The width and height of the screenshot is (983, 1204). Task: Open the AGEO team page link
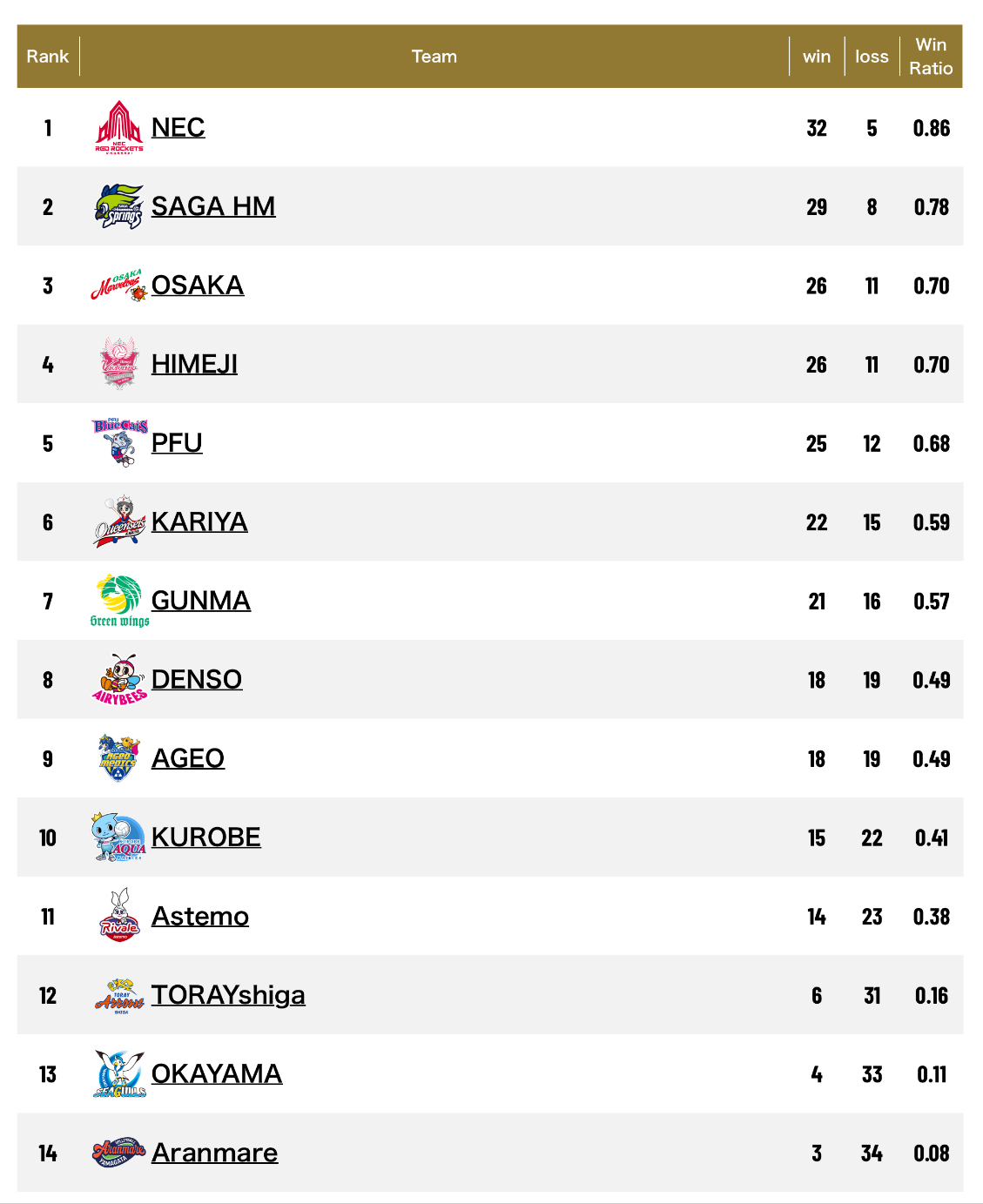(x=188, y=758)
